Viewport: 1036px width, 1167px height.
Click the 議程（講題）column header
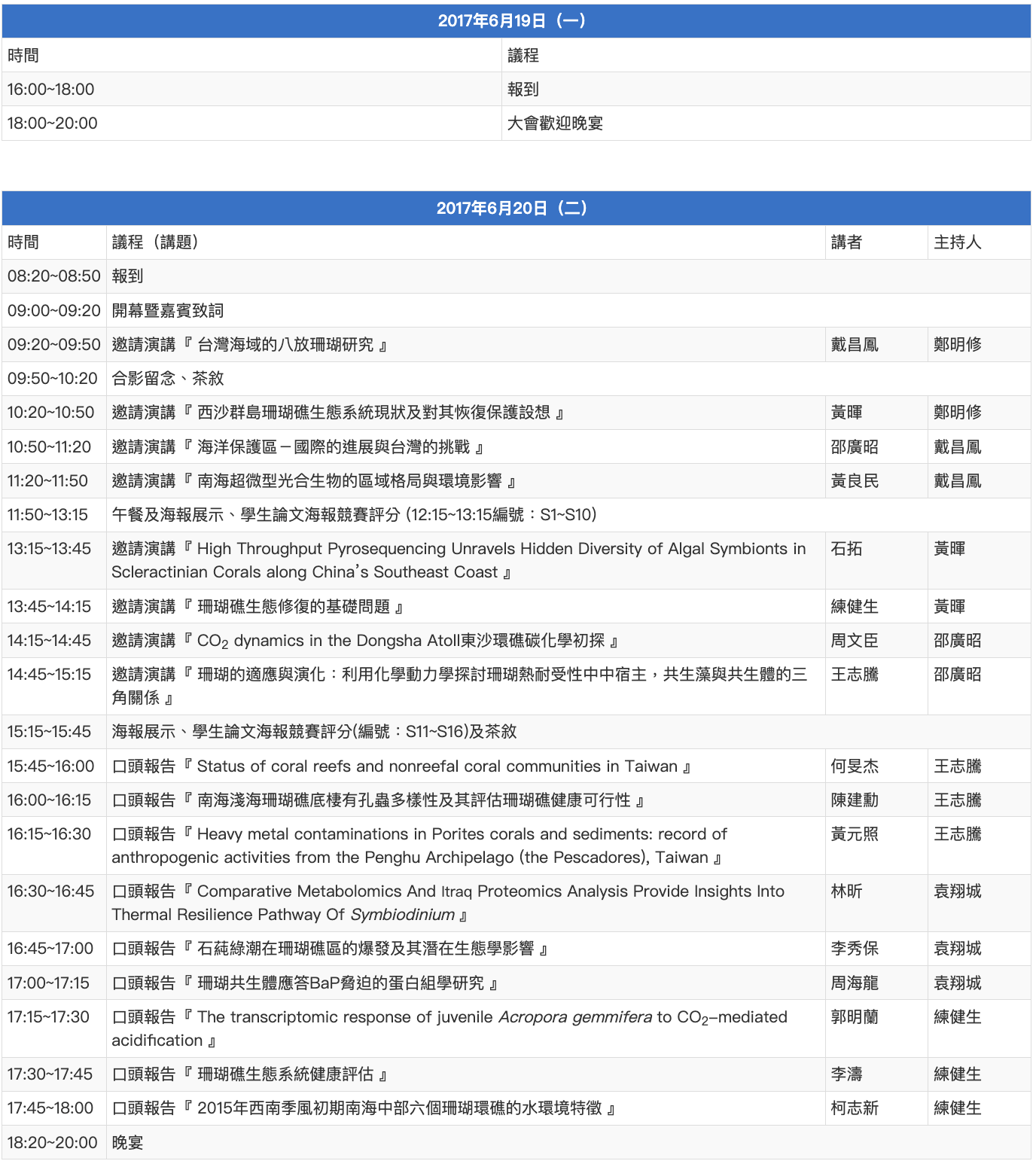point(155,242)
